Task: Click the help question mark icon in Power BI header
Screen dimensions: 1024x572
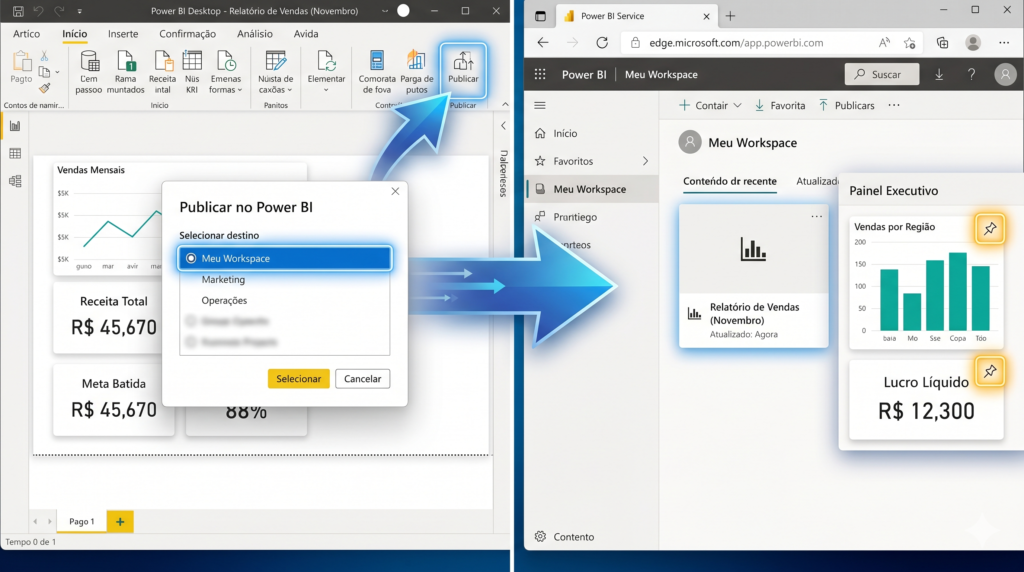Action: click(971, 74)
